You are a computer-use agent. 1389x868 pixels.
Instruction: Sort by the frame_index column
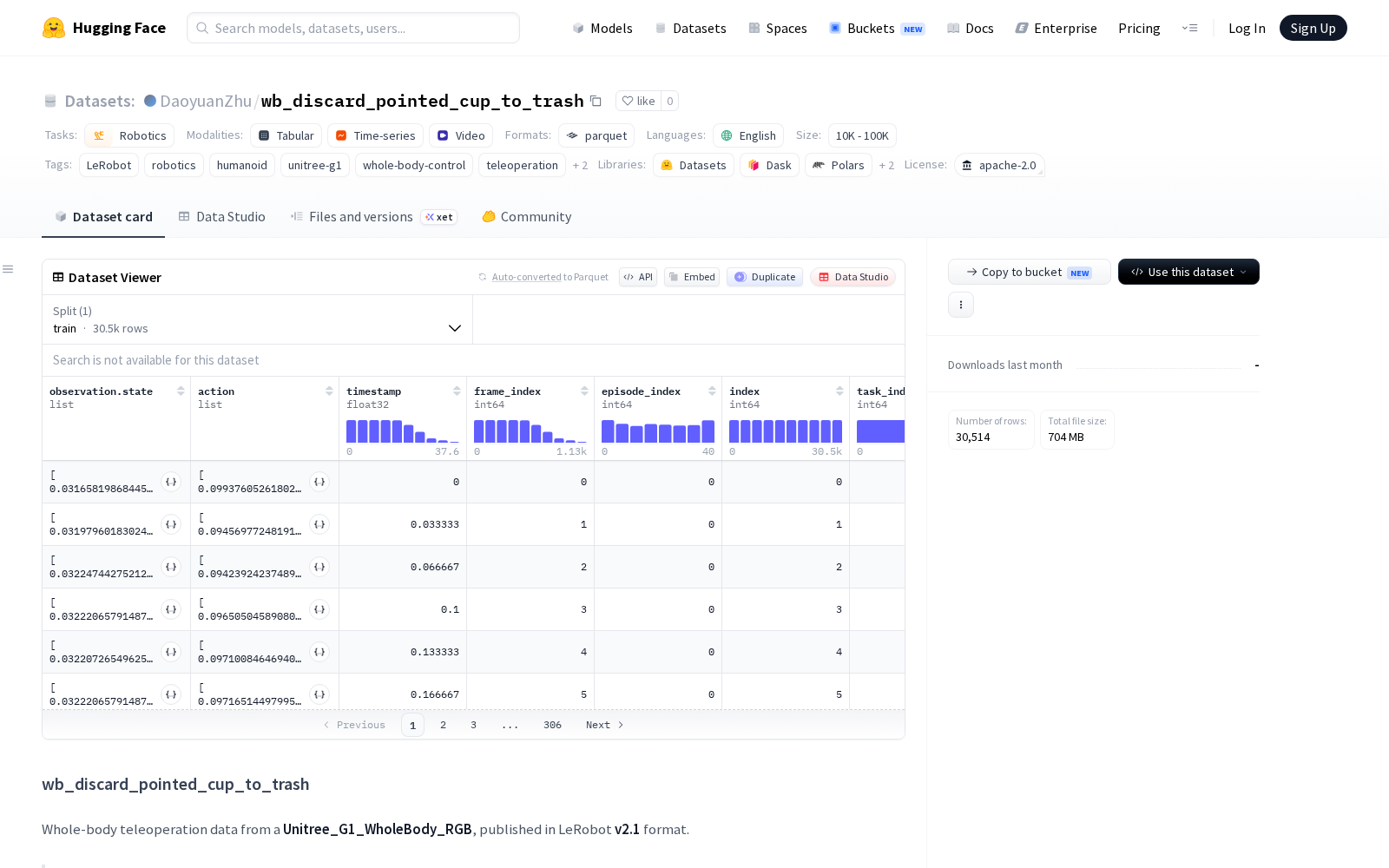pos(584,391)
